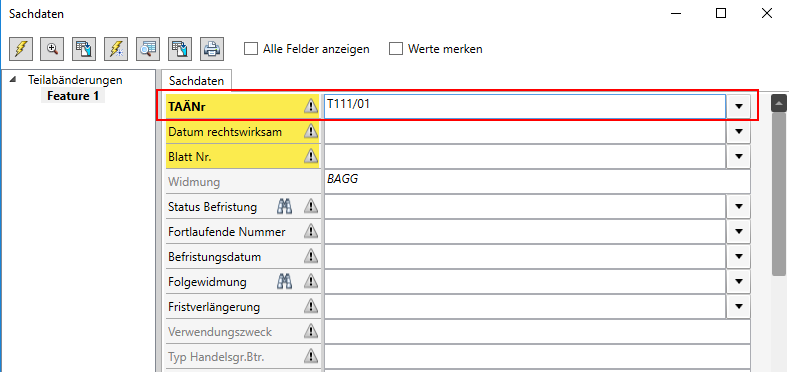The height and width of the screenshot is (372, 789).
Task: Click the table-clipboard icon beside the zoom icon
Action: coord(84,49)
